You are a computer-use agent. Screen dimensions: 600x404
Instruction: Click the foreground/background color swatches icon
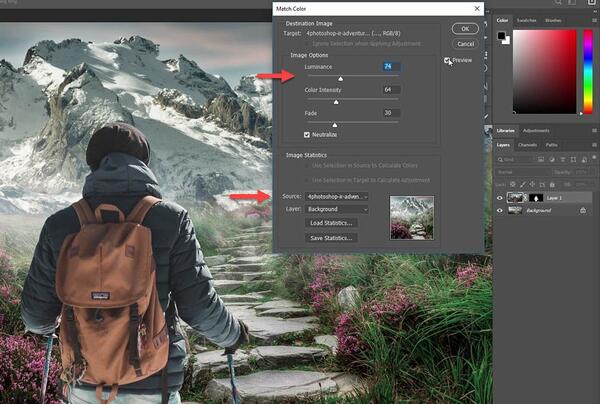point(503,37)
